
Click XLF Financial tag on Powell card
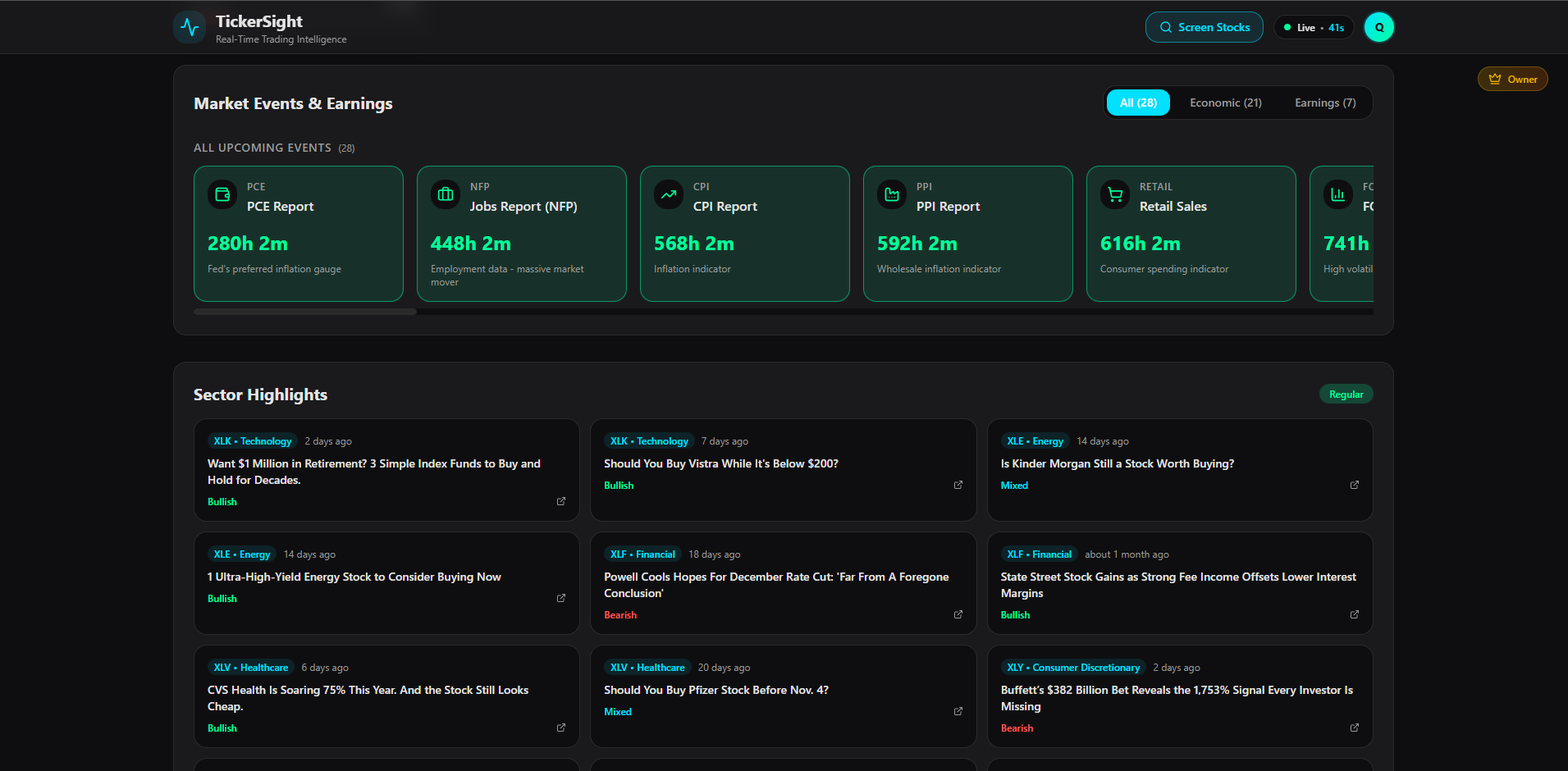coord(642,554)
